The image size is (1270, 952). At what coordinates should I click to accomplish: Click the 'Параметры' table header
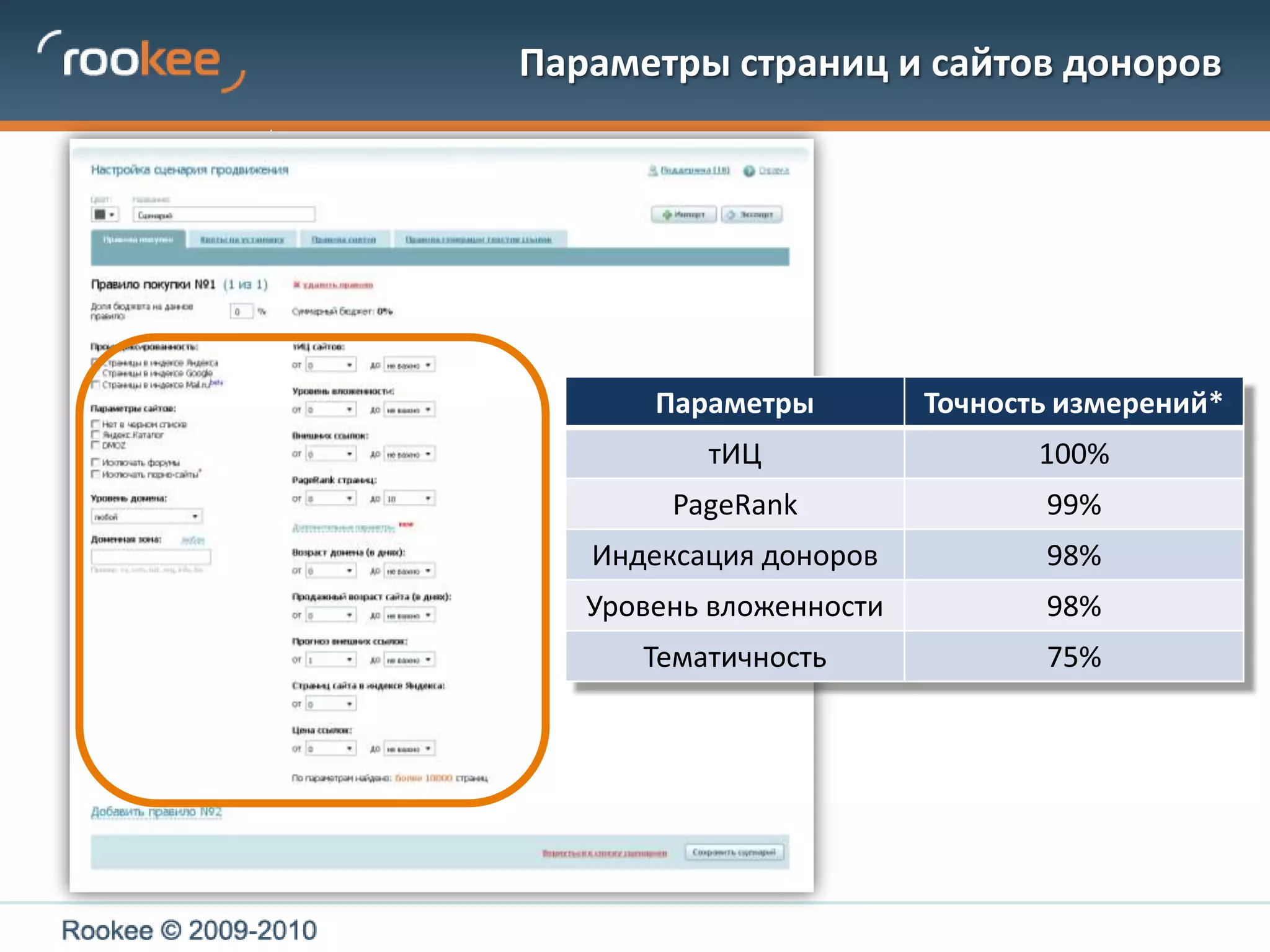coord(735,402)
